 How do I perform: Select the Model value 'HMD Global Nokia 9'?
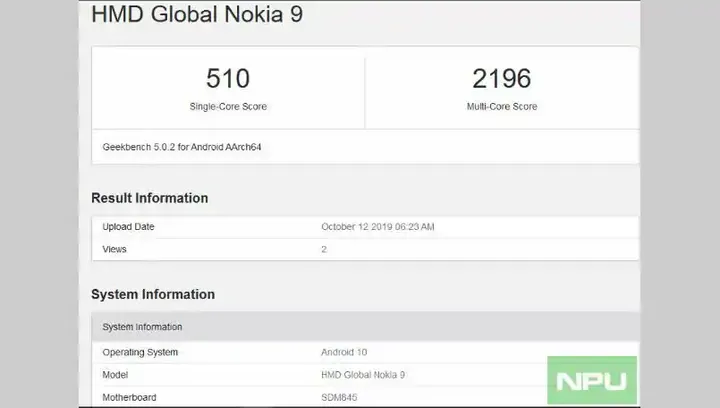[363, 375]
